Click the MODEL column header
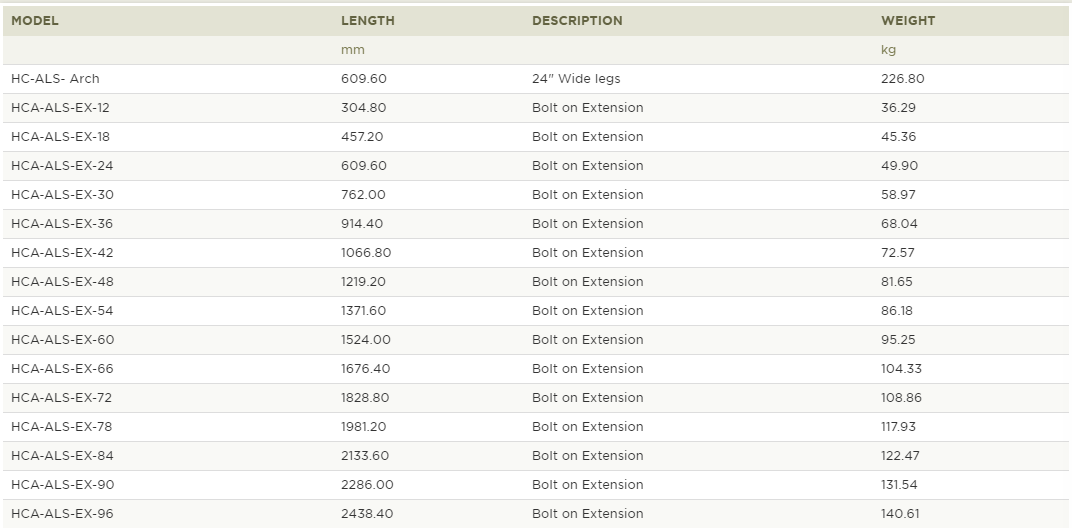1072x528 pixels. [x=35, y=21]
